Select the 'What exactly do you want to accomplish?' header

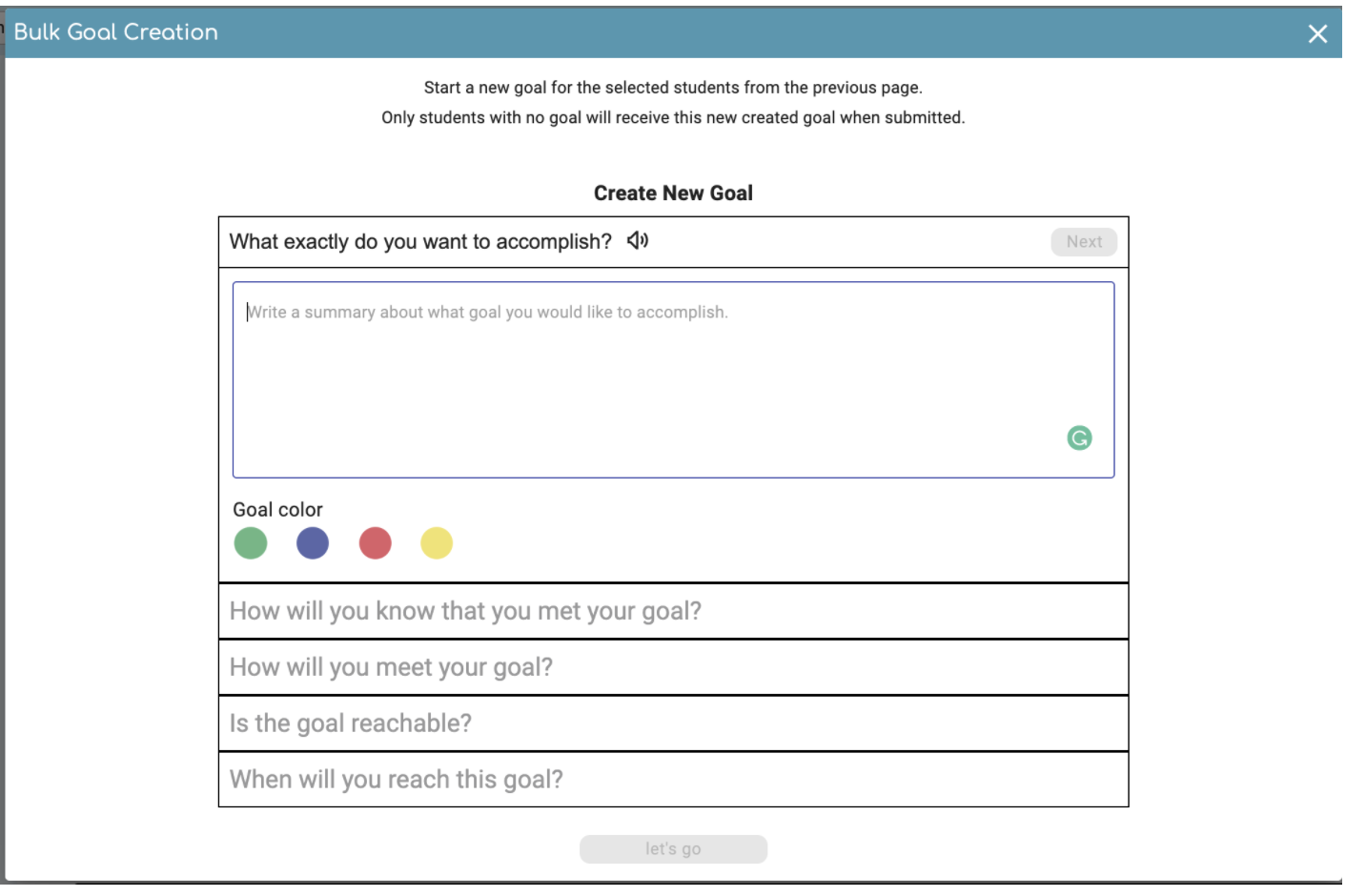point(419,241)
